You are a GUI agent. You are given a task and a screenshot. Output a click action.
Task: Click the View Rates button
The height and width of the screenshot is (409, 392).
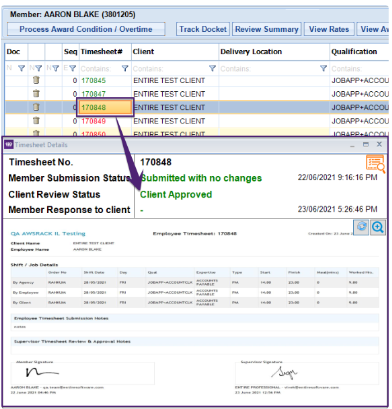pyautogui.click(x=329, y=29)
